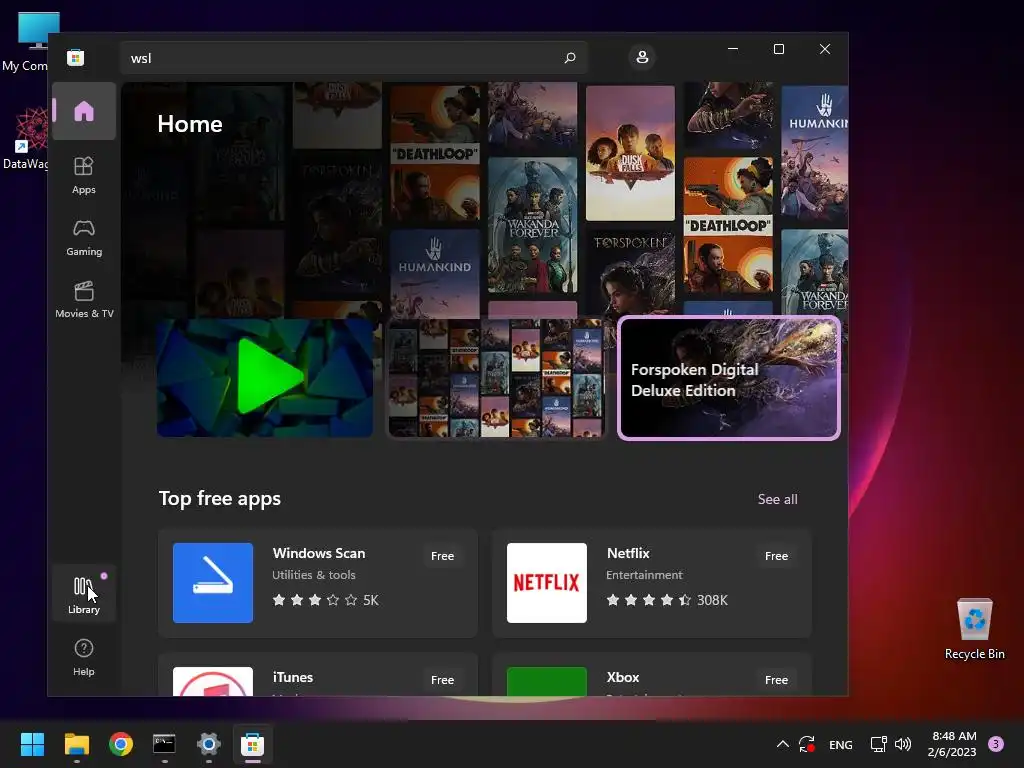Open the movie collage promo tile
The image size is (1024, 768).
click(x=496, y=377)
